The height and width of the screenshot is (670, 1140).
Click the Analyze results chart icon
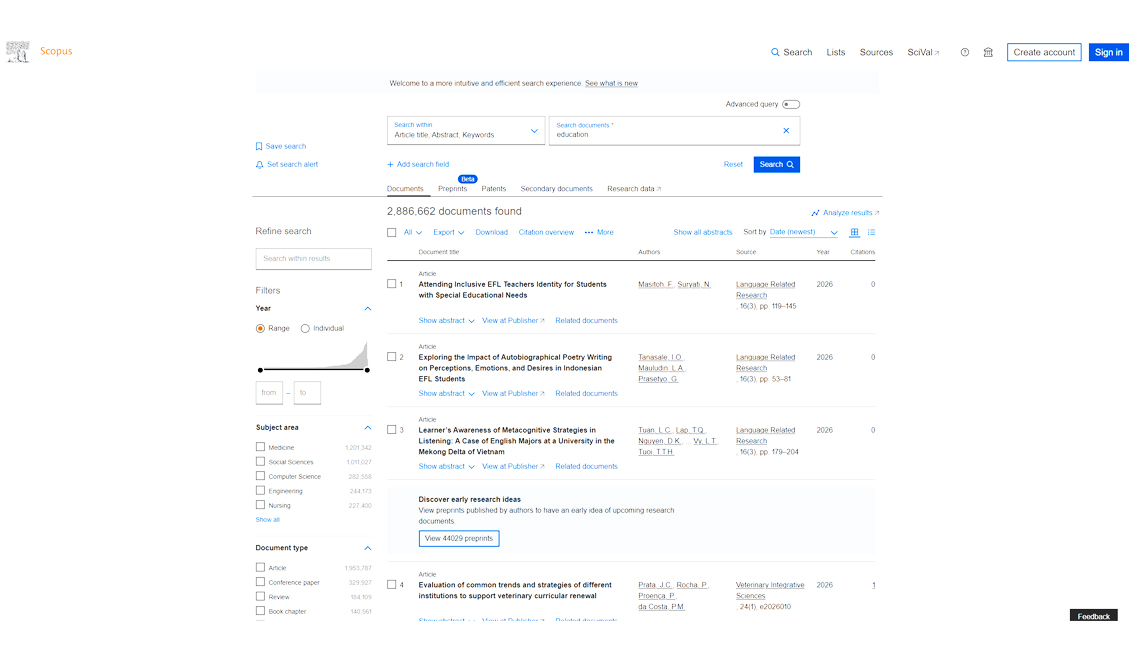point(815,213)
